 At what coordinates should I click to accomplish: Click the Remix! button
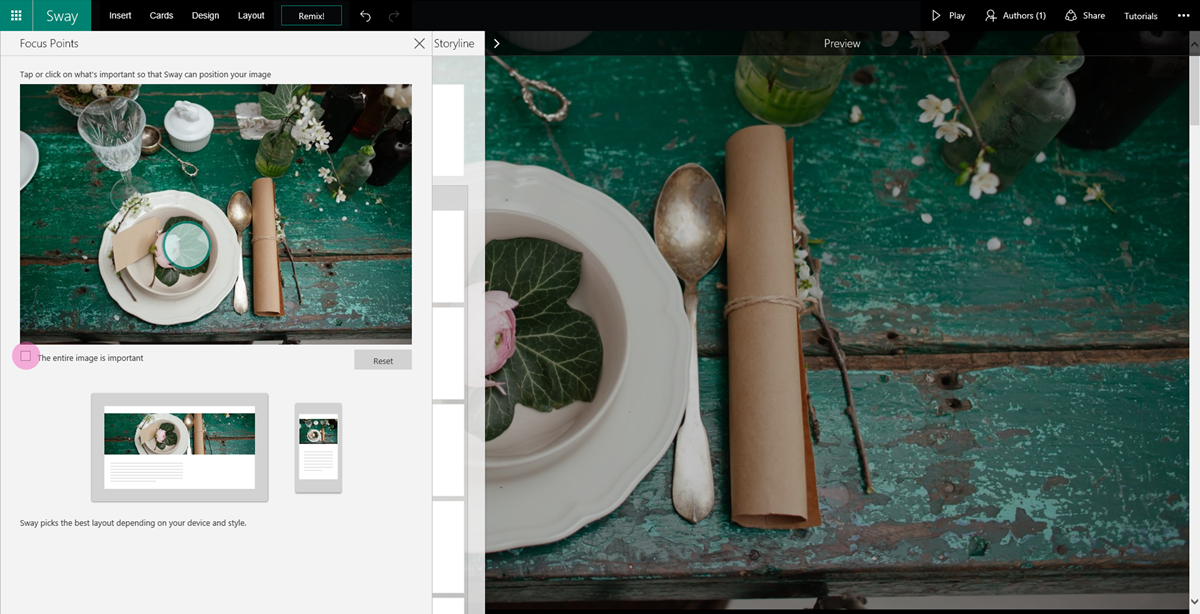click(x=311, y=15)
